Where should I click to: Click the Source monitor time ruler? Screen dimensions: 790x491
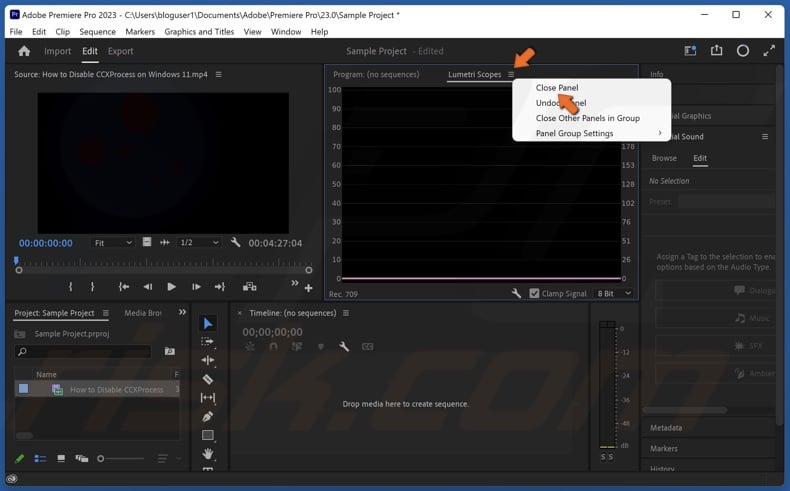tap(164, 262)
